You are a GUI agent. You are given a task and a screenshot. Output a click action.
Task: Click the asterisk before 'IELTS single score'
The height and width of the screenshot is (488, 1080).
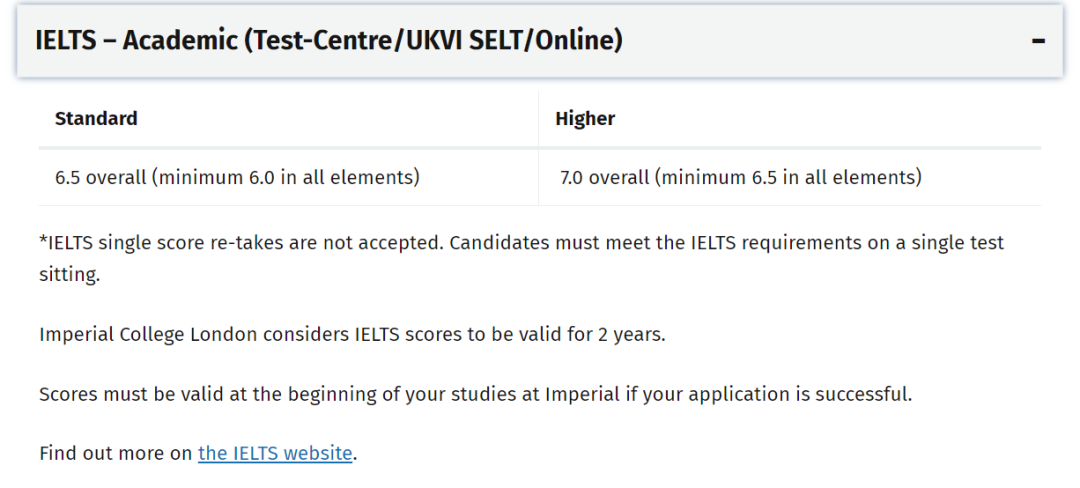pyautogui.click(x=43, y=242)
